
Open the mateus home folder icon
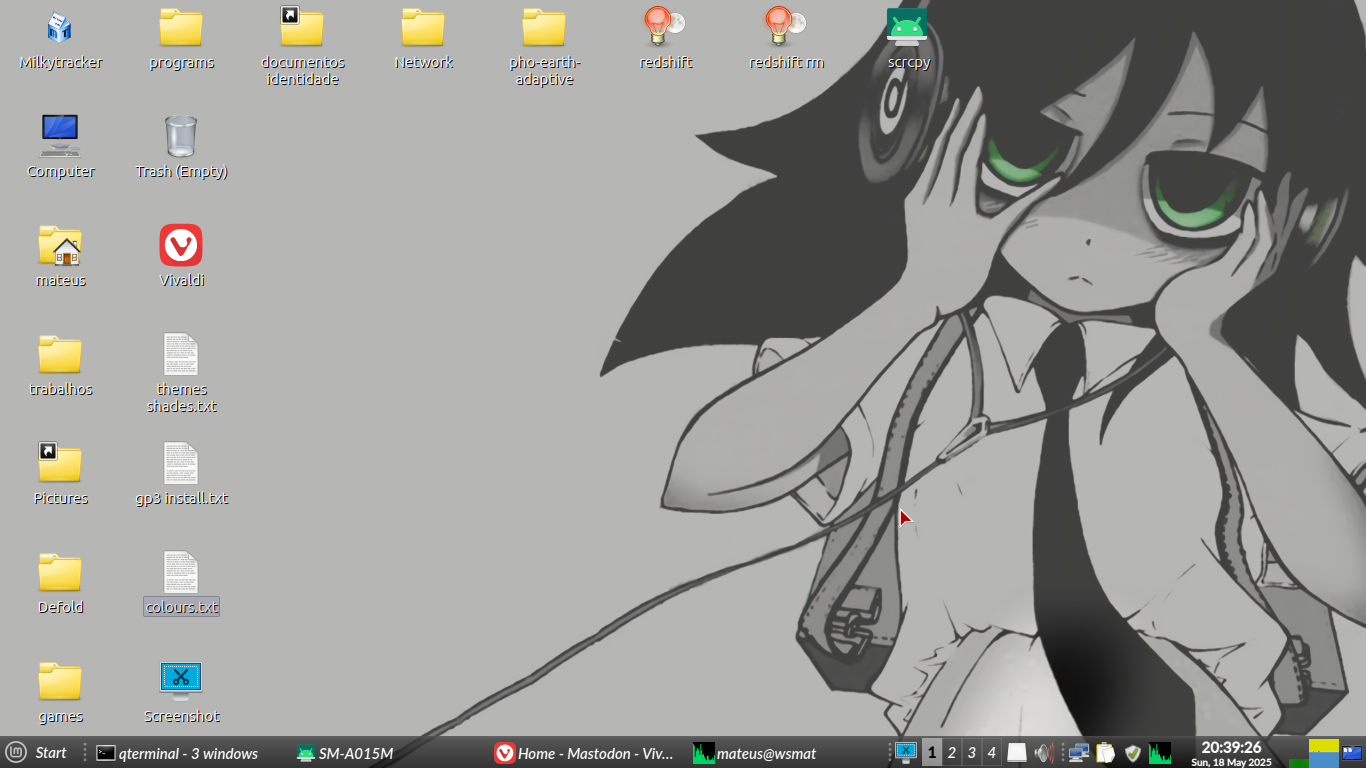60,245
